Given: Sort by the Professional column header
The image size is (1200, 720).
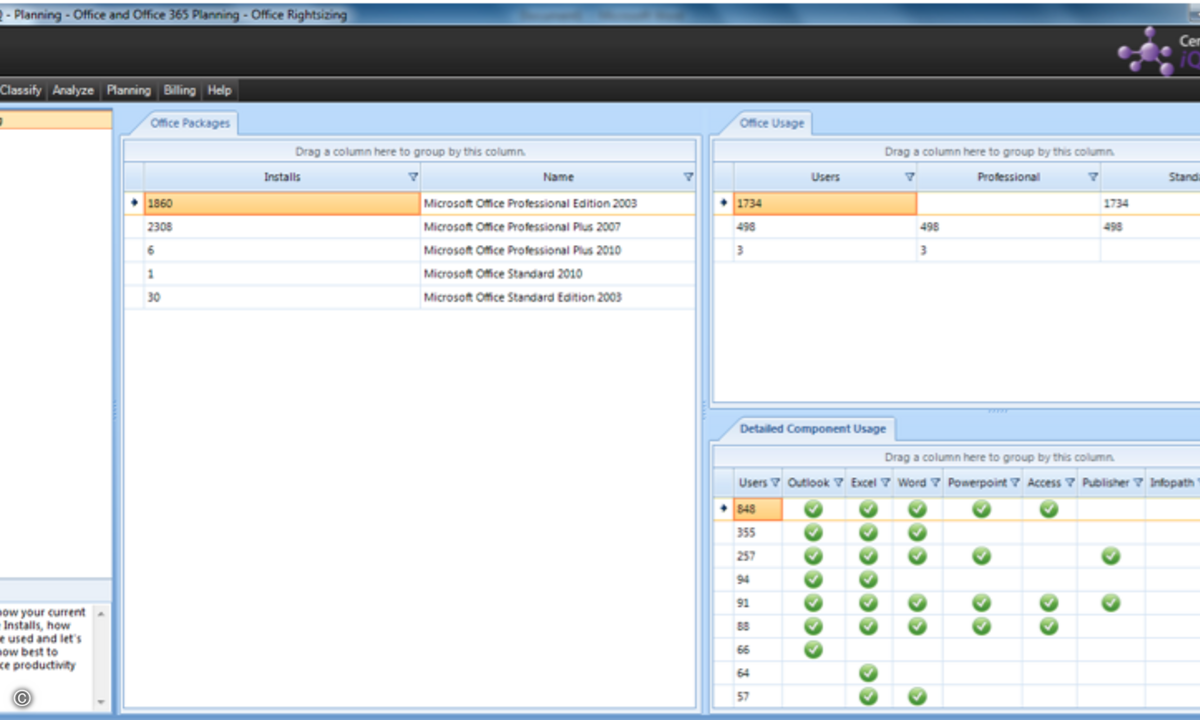Looking at the screenshot, I should (1008, 177).
